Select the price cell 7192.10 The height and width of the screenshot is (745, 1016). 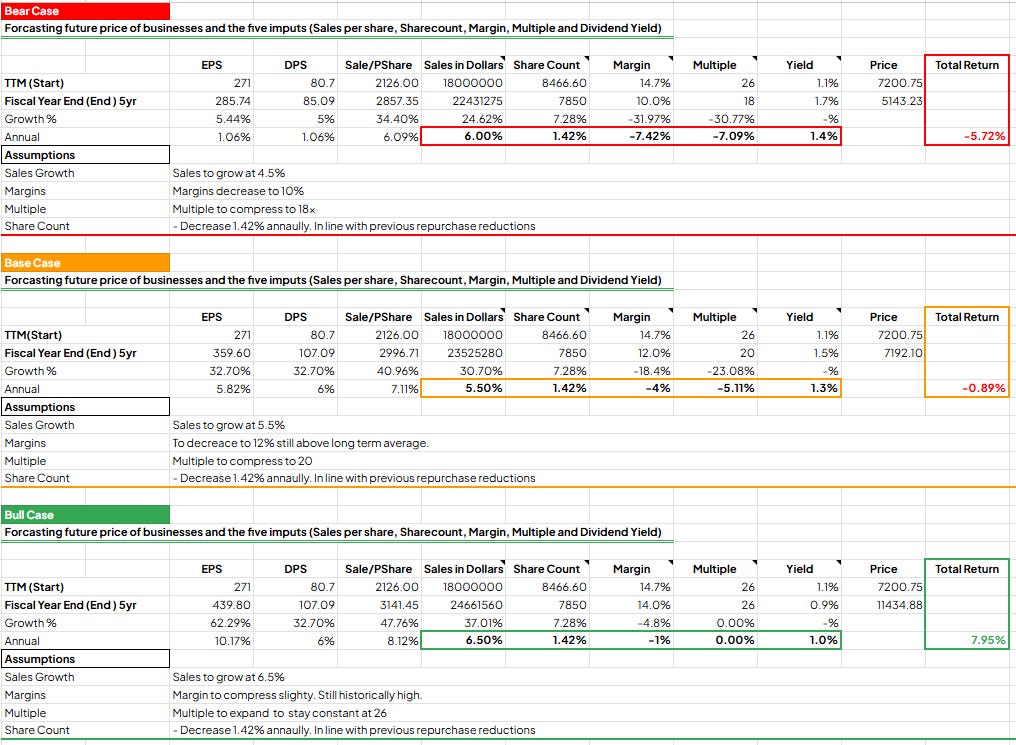click(903, 353)
